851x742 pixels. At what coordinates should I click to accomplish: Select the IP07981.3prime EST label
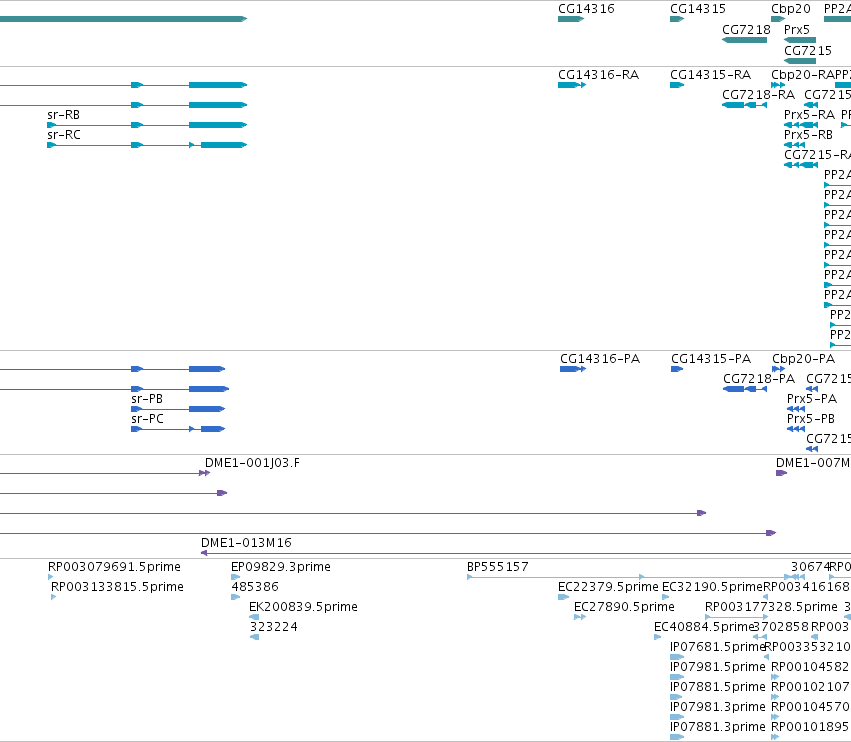click(x=717, y=707)
